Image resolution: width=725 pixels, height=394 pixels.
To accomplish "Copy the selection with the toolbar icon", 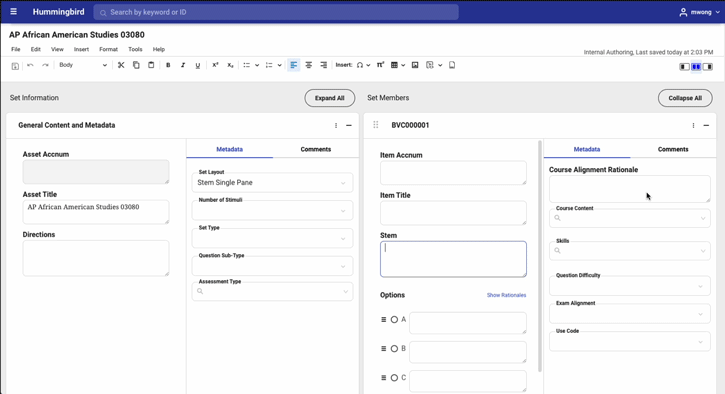I will (136, 65).
